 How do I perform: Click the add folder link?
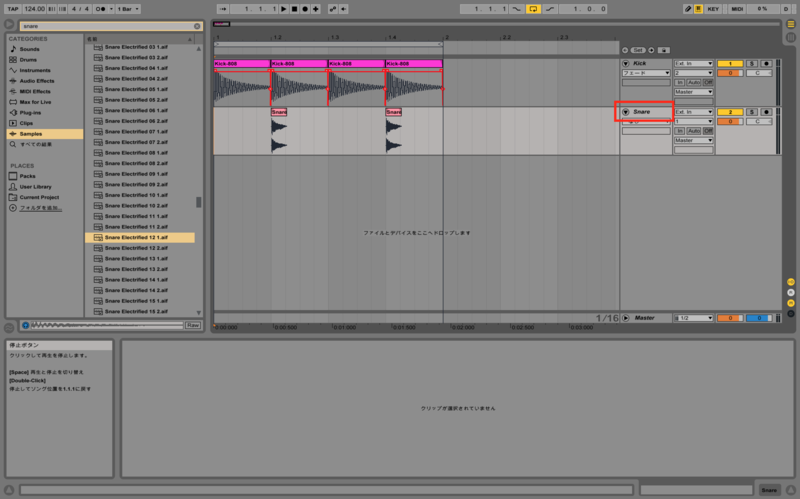(40, 208)
